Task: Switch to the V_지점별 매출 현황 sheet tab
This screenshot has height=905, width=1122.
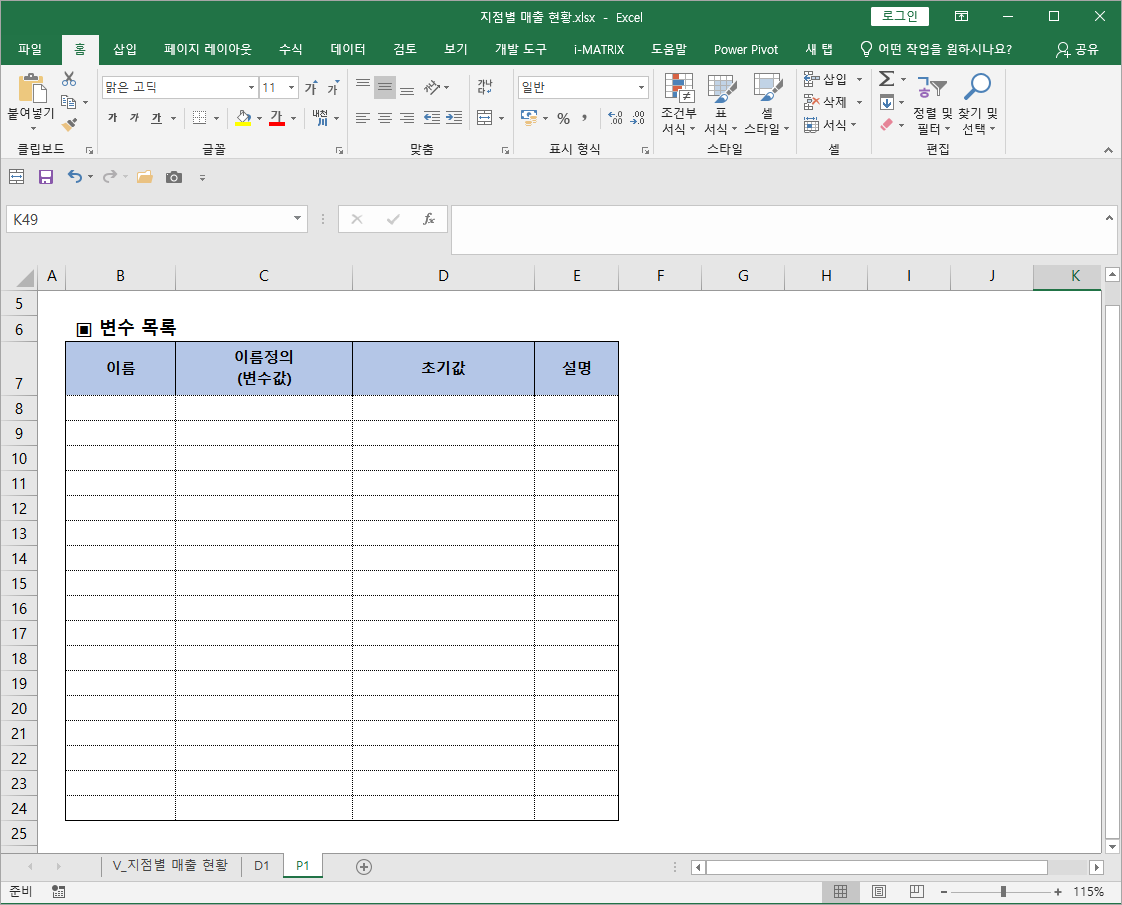Action: [x=170, y=865]
